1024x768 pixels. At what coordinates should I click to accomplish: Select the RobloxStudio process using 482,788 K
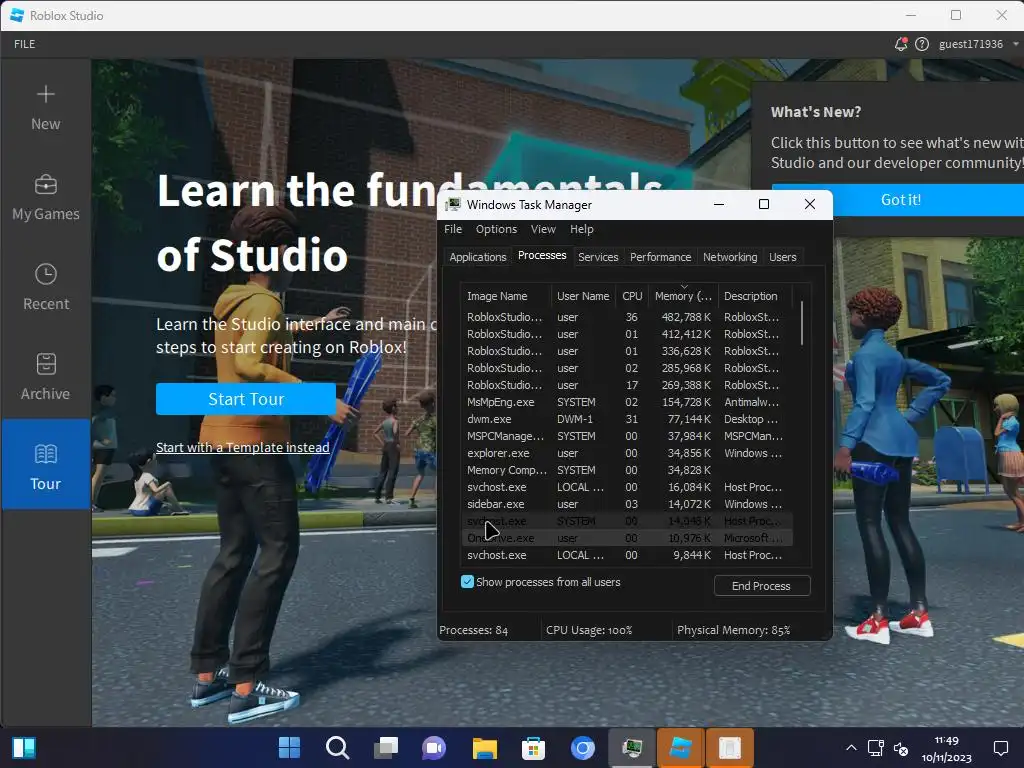coord(627,317)
